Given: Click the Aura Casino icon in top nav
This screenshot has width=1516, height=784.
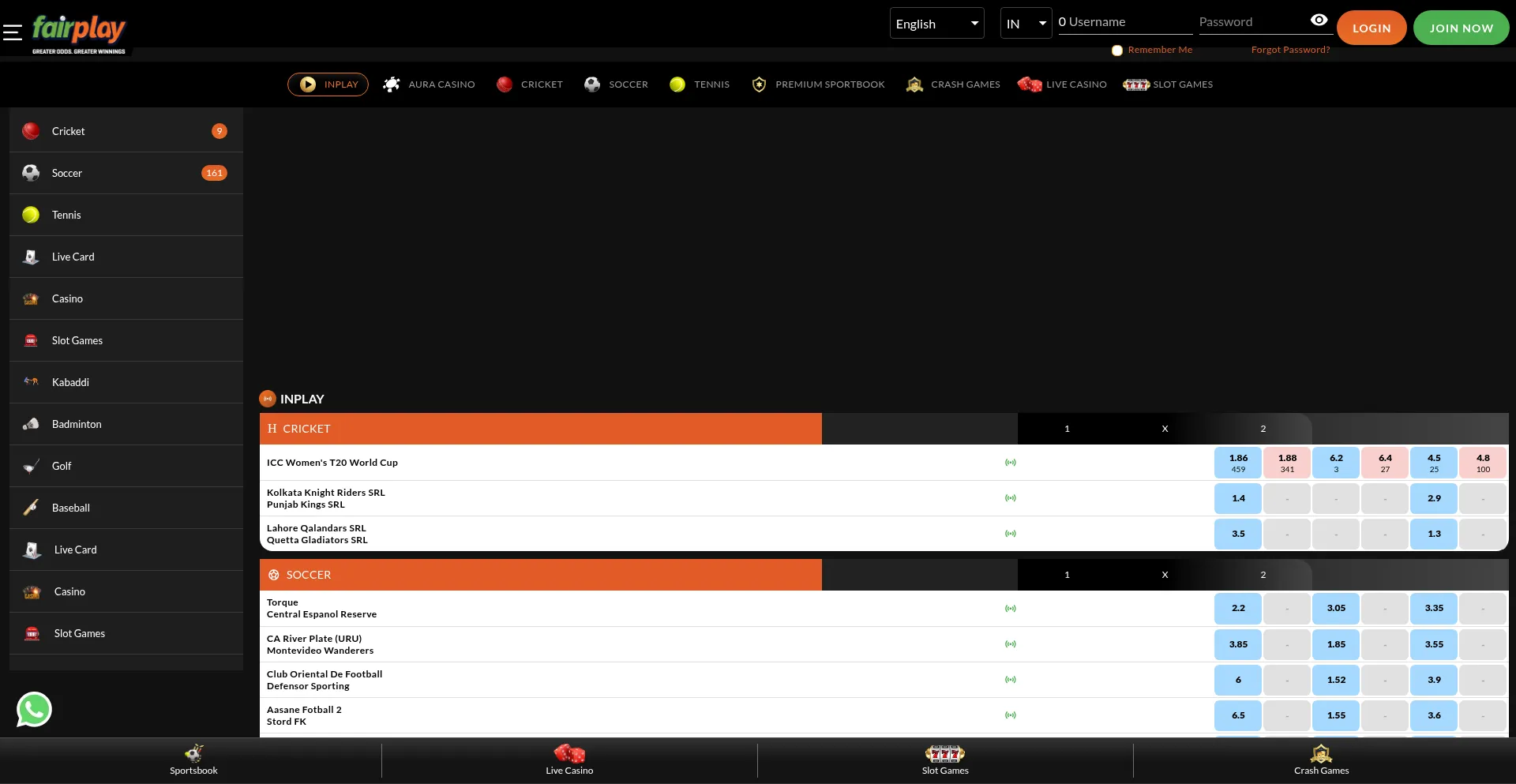Looking at the screenshot, I should click(391, 84).
